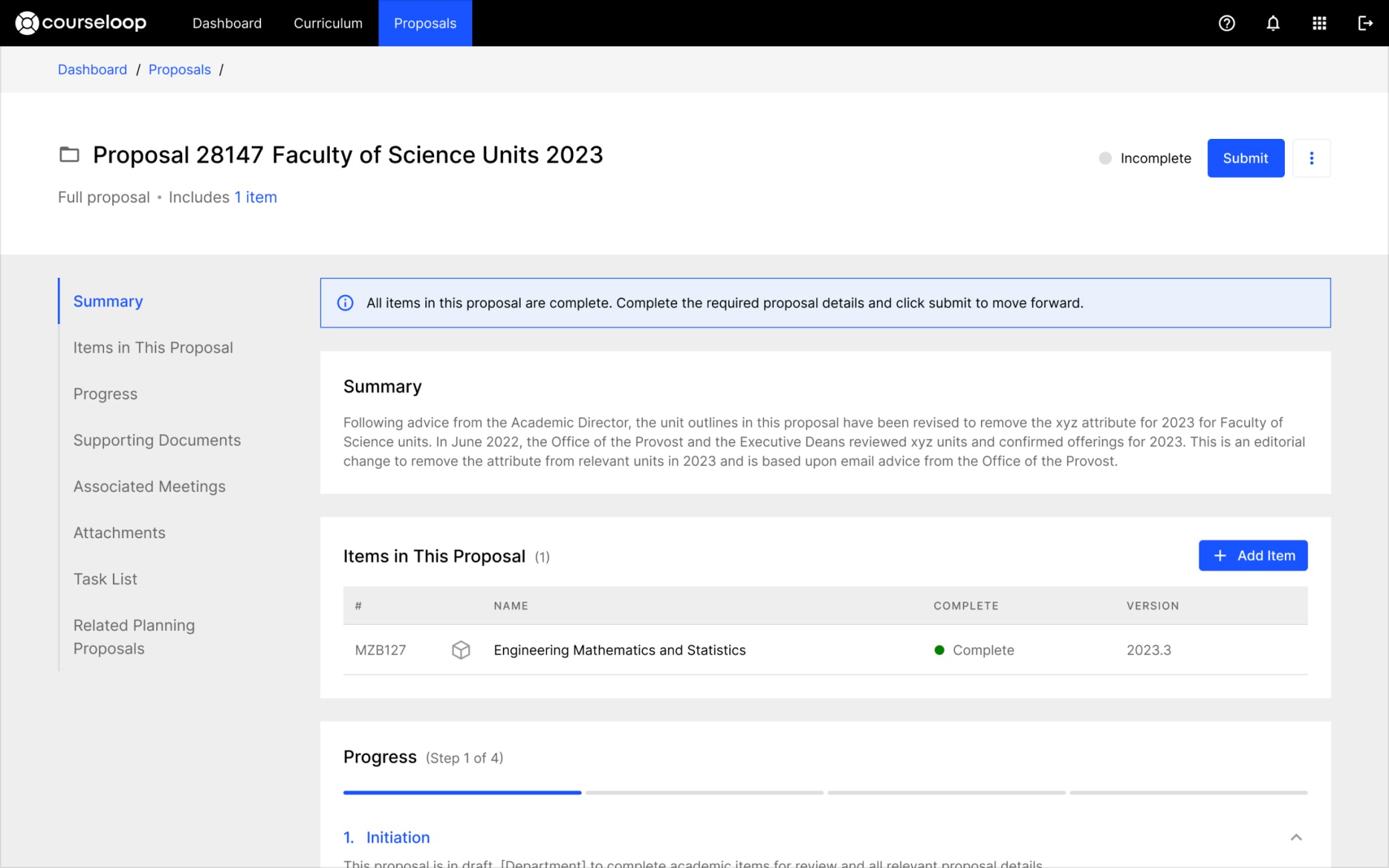Click the CourseLoop logo icon
1389x868 pixels.
point(27,23)
